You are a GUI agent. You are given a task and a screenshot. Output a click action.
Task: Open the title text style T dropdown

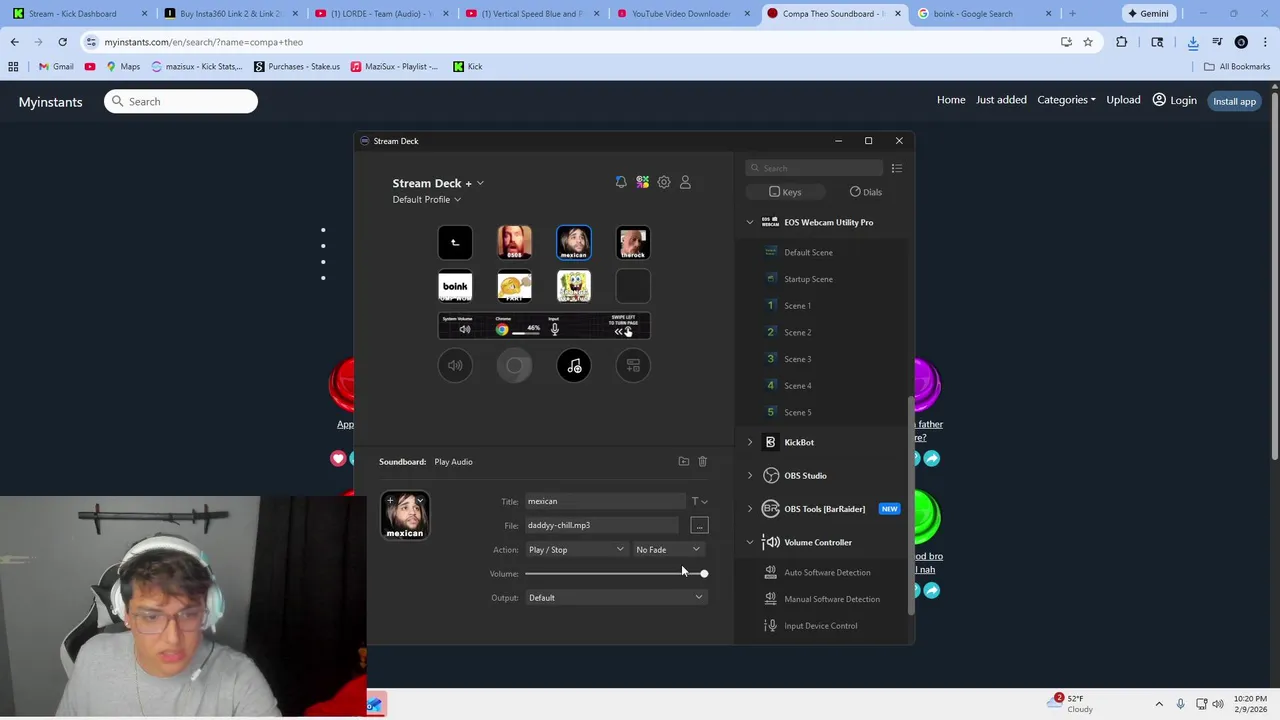700,501
